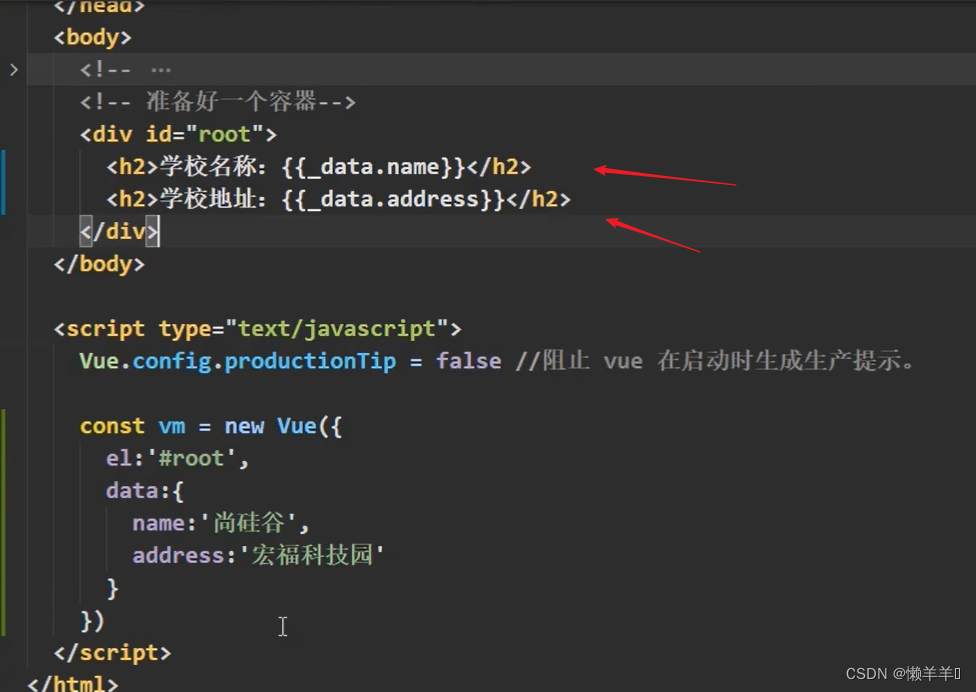Click the opening <body> tag
The height and width of the screenshot is (692, 976).
point(93,37)
